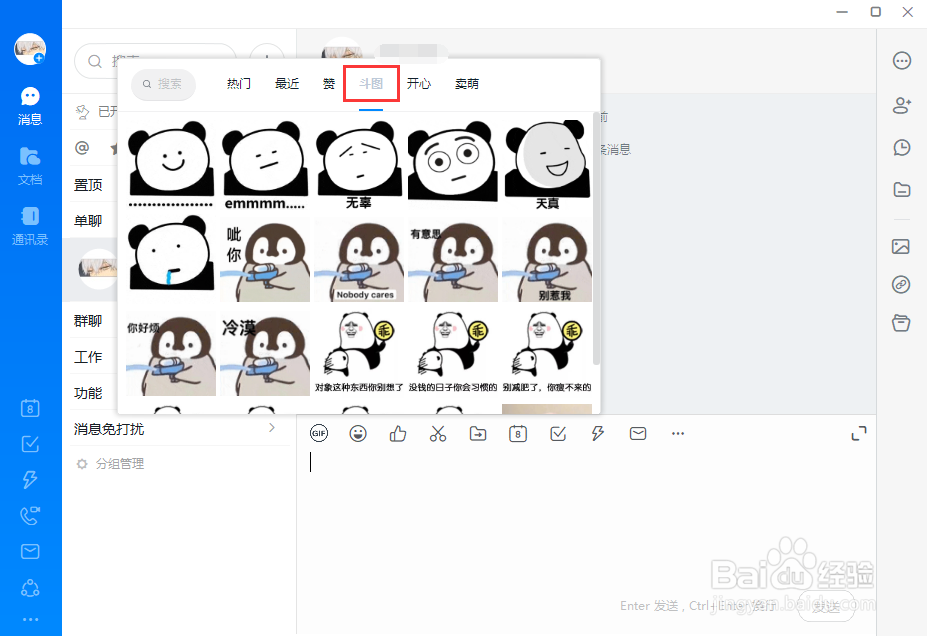Click the send file folder icon

[x=478, y=433]
